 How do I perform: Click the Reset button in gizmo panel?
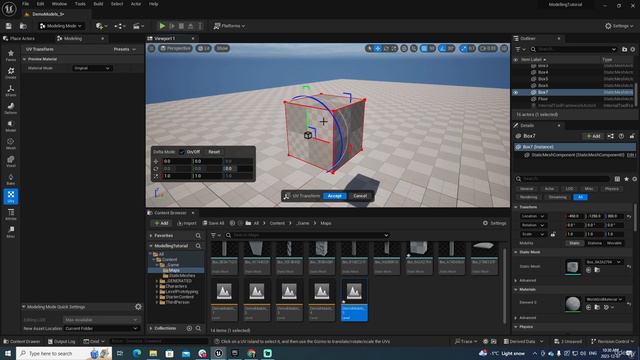click(x=214, y=152)
